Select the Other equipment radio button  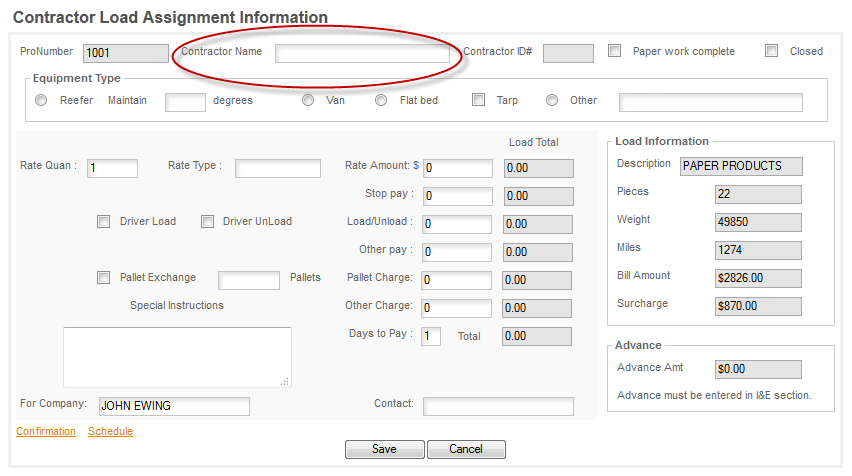[552, 101]
